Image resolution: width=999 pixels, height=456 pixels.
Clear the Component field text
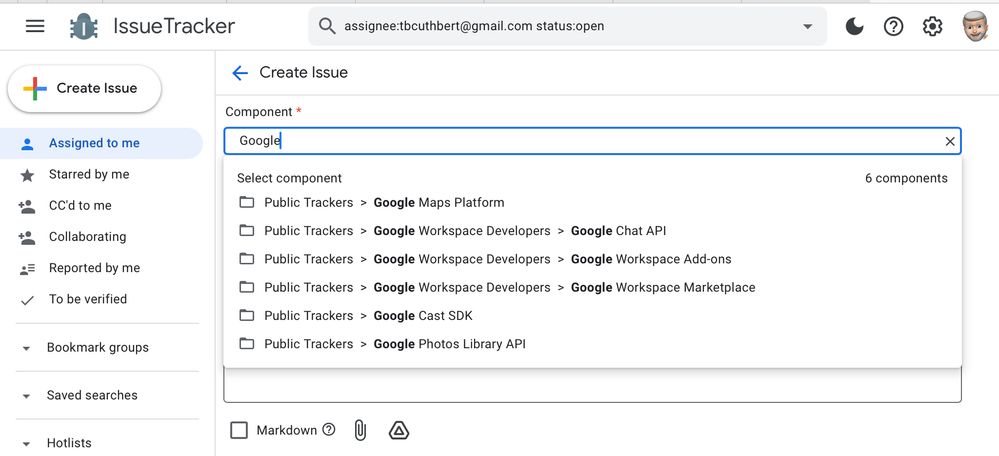click(x=950, y=141)
